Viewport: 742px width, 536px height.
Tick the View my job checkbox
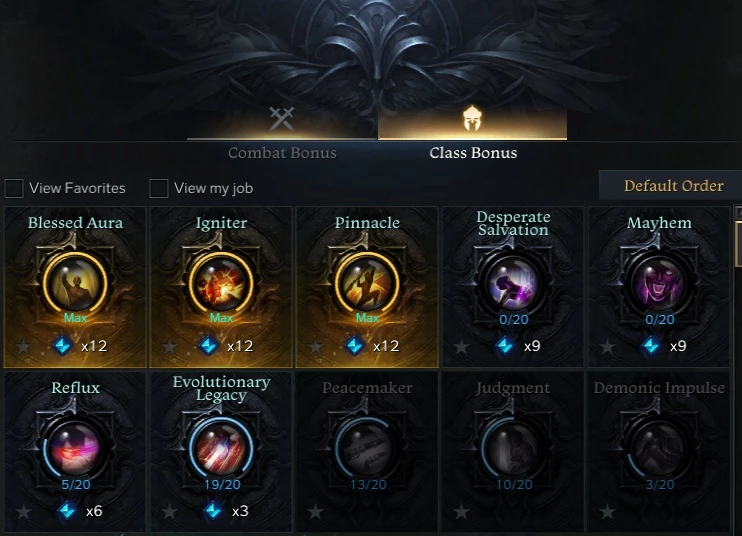coord(159,188)
